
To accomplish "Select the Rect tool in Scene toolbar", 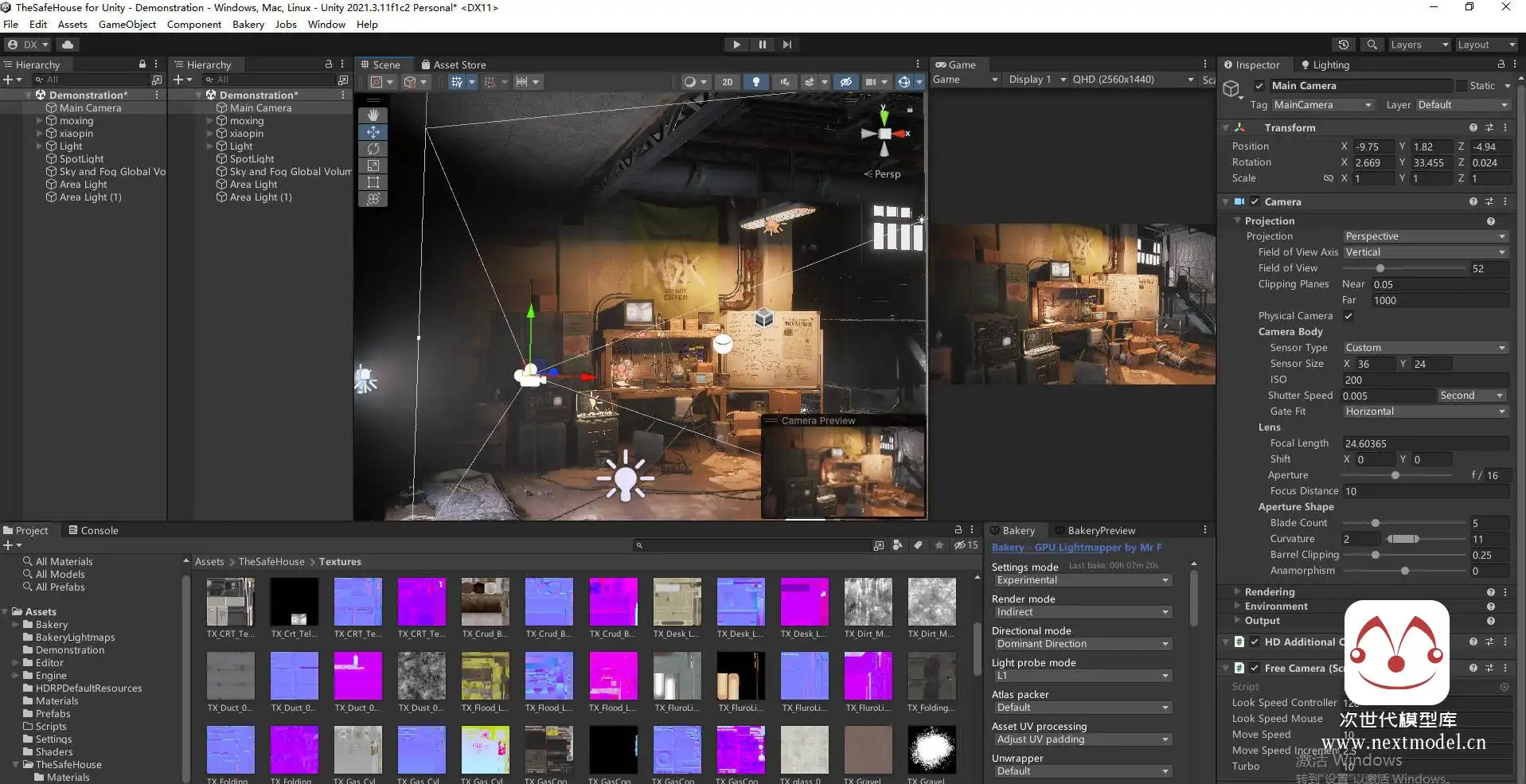I will (373, 182).
